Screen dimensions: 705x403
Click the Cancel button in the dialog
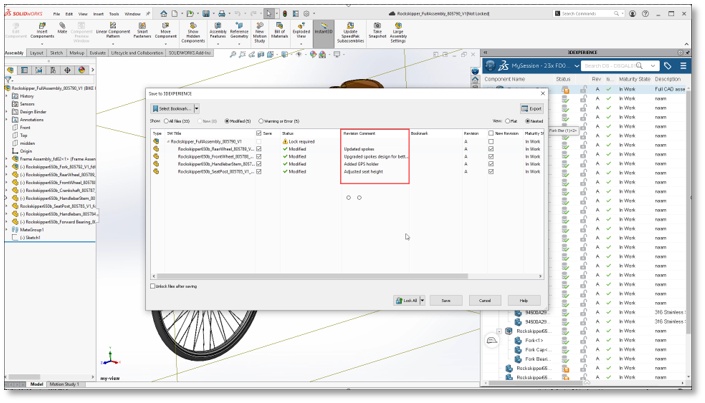click(x=485, y=300)
